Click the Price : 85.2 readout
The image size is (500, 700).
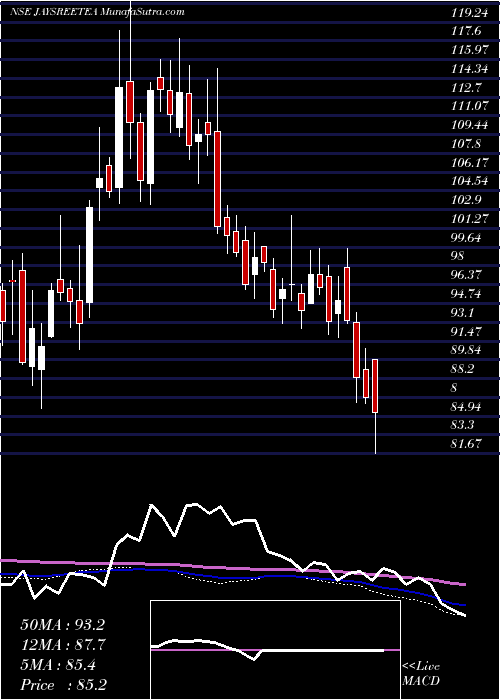(63, 684)
